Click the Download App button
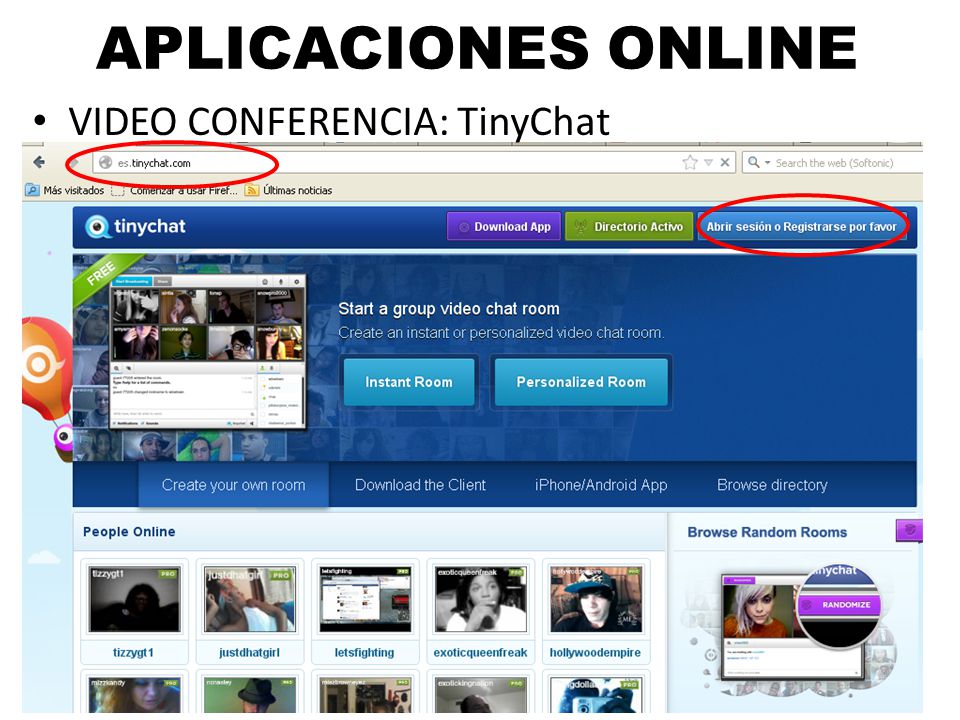Image resolution: width=960 pixels, height=720 pixels. pyautogui.click(x=503, y=227)
